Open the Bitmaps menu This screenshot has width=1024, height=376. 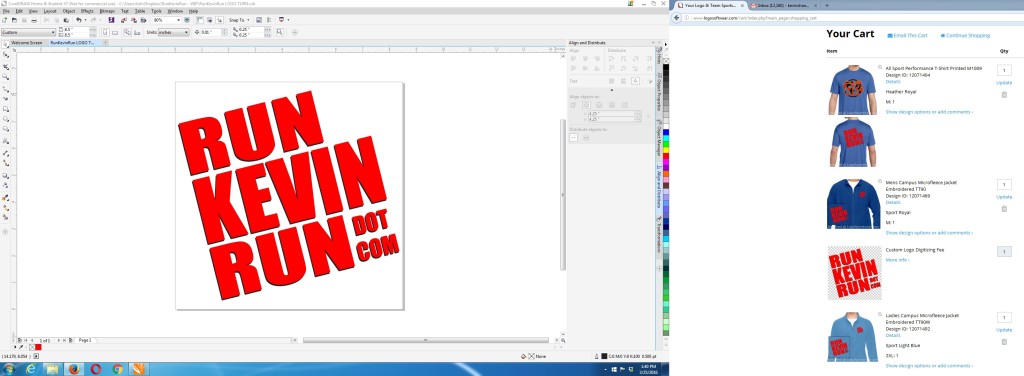coord(107,11)
